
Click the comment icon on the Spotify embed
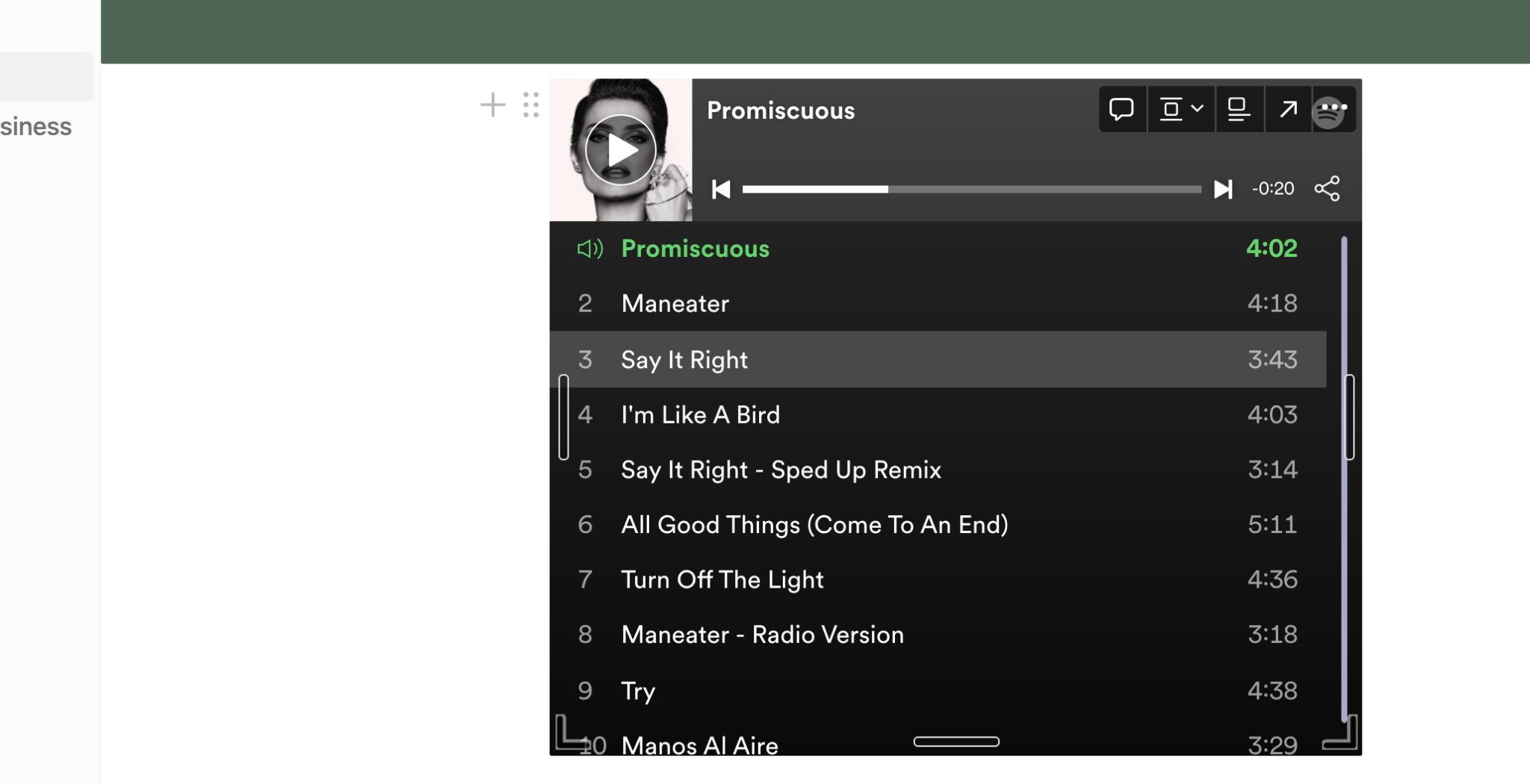pos(1122,109)
